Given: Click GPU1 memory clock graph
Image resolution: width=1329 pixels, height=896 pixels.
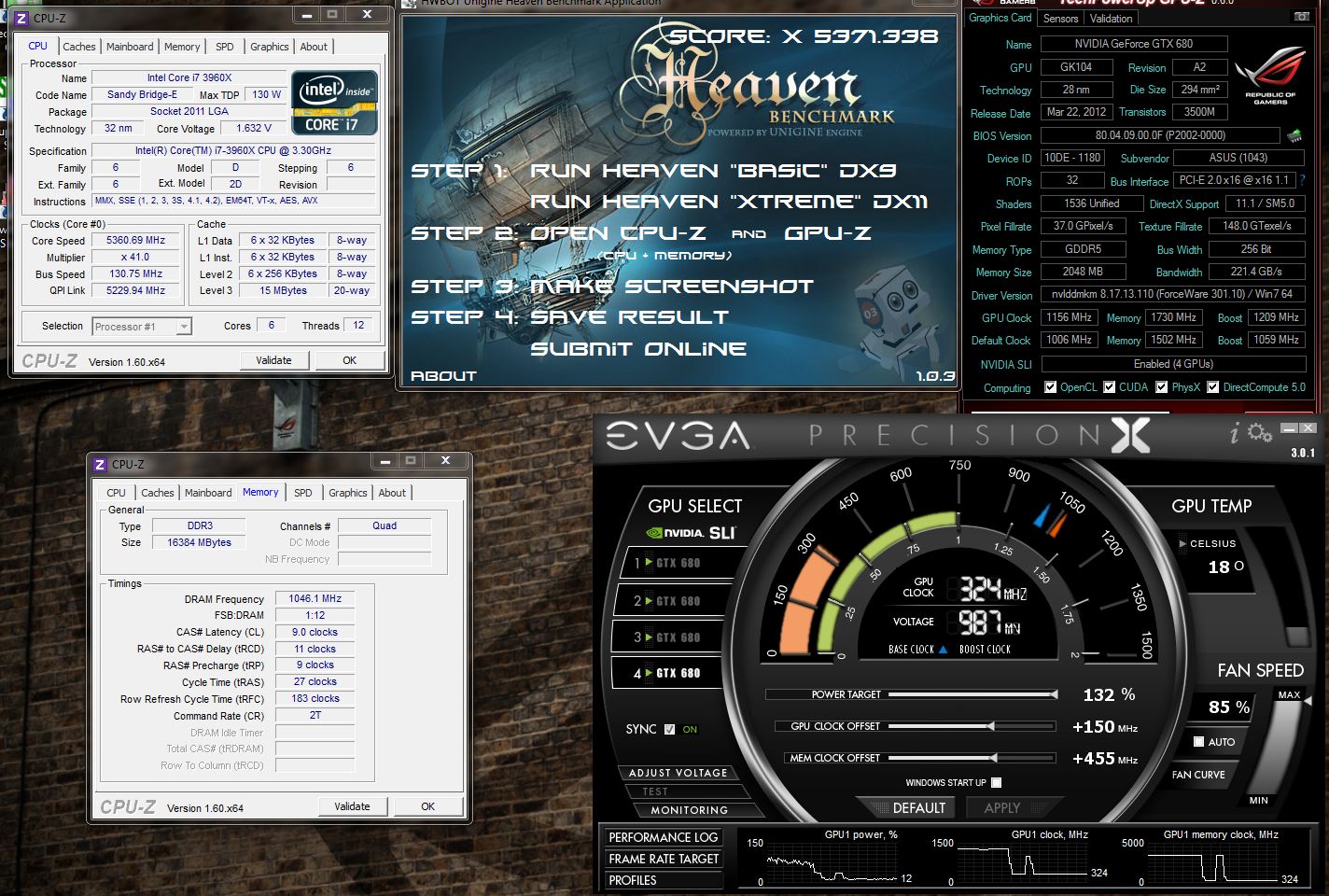Looking at the screenshot, I should tap(1211, 861).
